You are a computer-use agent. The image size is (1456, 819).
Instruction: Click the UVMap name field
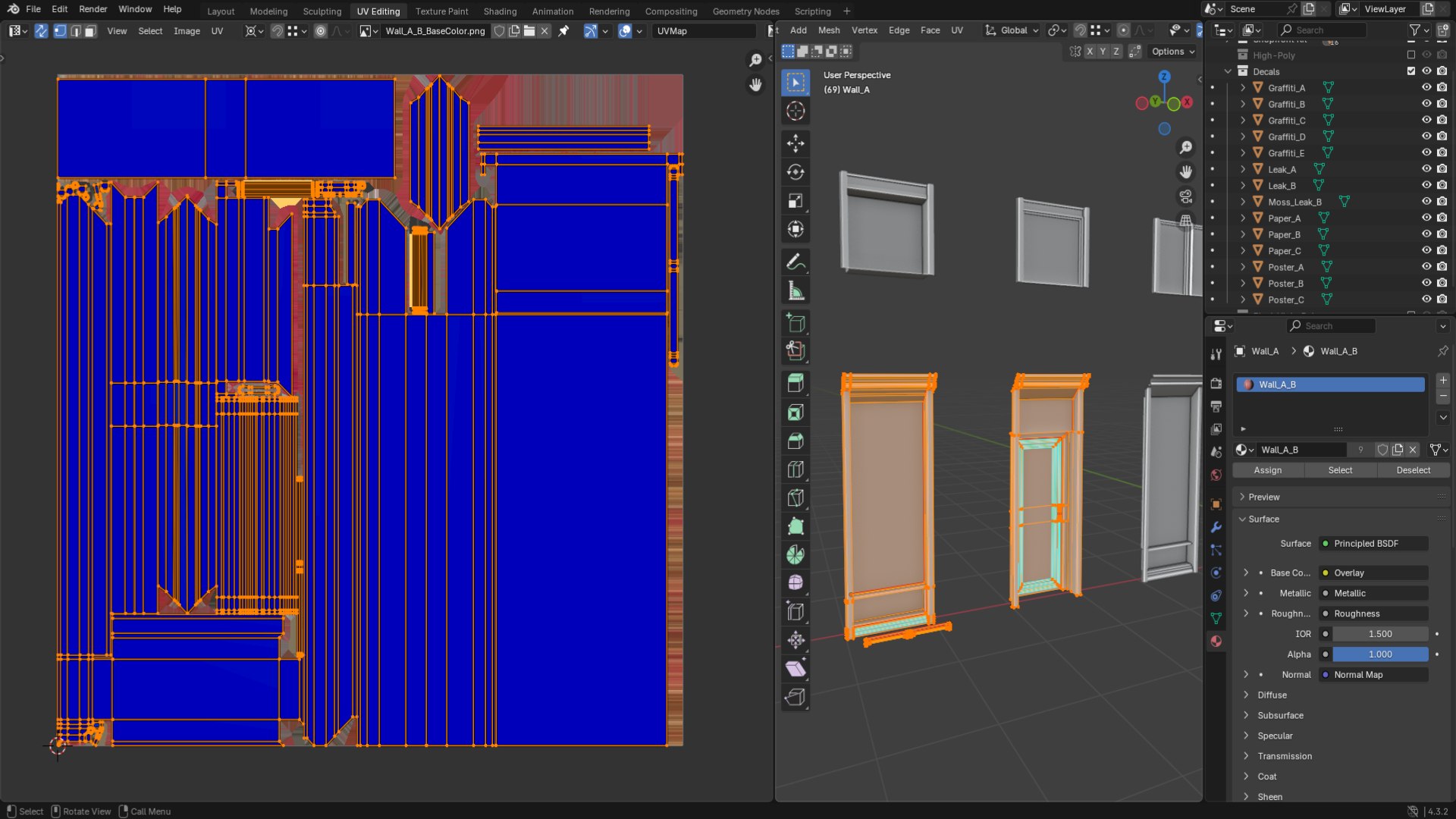pyautogui.click(x=704, y=31)
